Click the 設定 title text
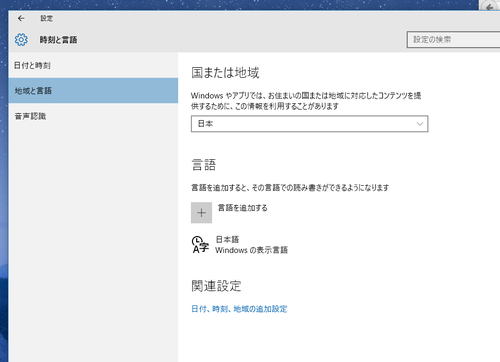500x362 pixels. click(47, 19)
